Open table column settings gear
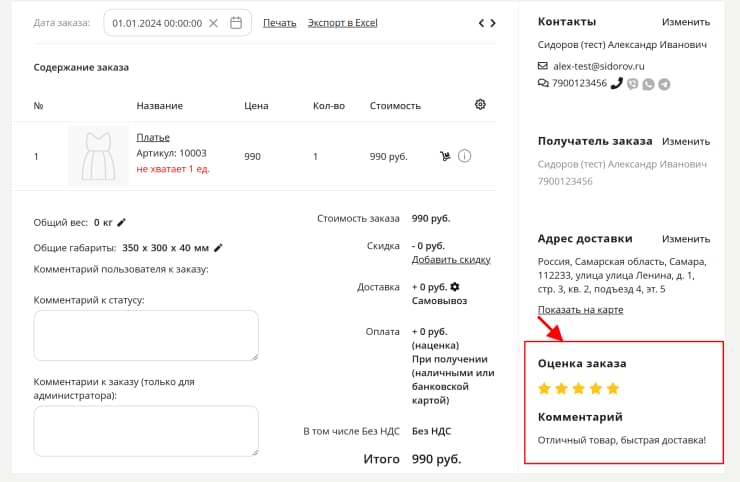The width and height of the screenshot is (740, 482). (x=480, y=104)
